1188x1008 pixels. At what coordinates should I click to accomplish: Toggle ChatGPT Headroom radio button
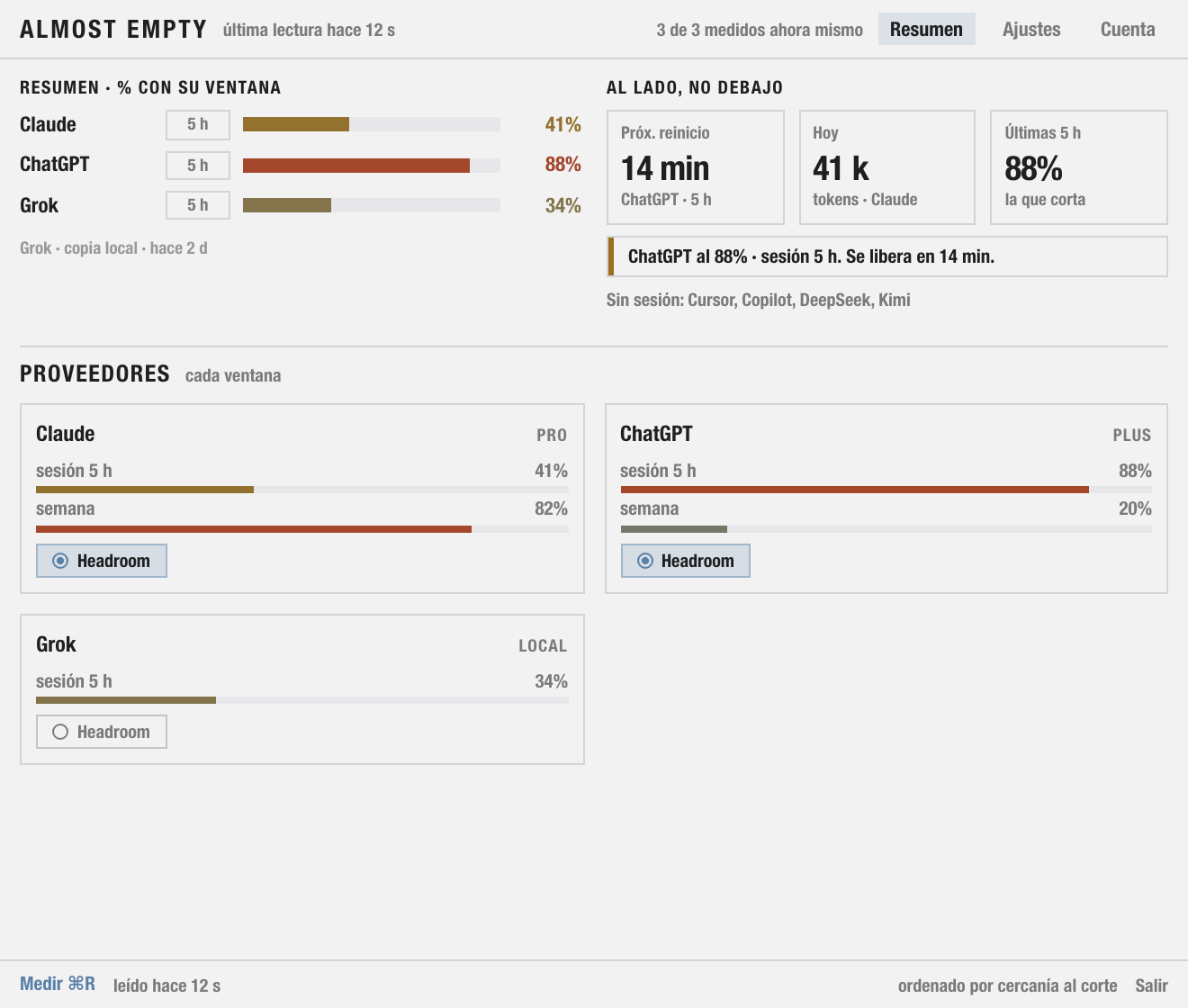pyautogui.click(x=686, y=561)
